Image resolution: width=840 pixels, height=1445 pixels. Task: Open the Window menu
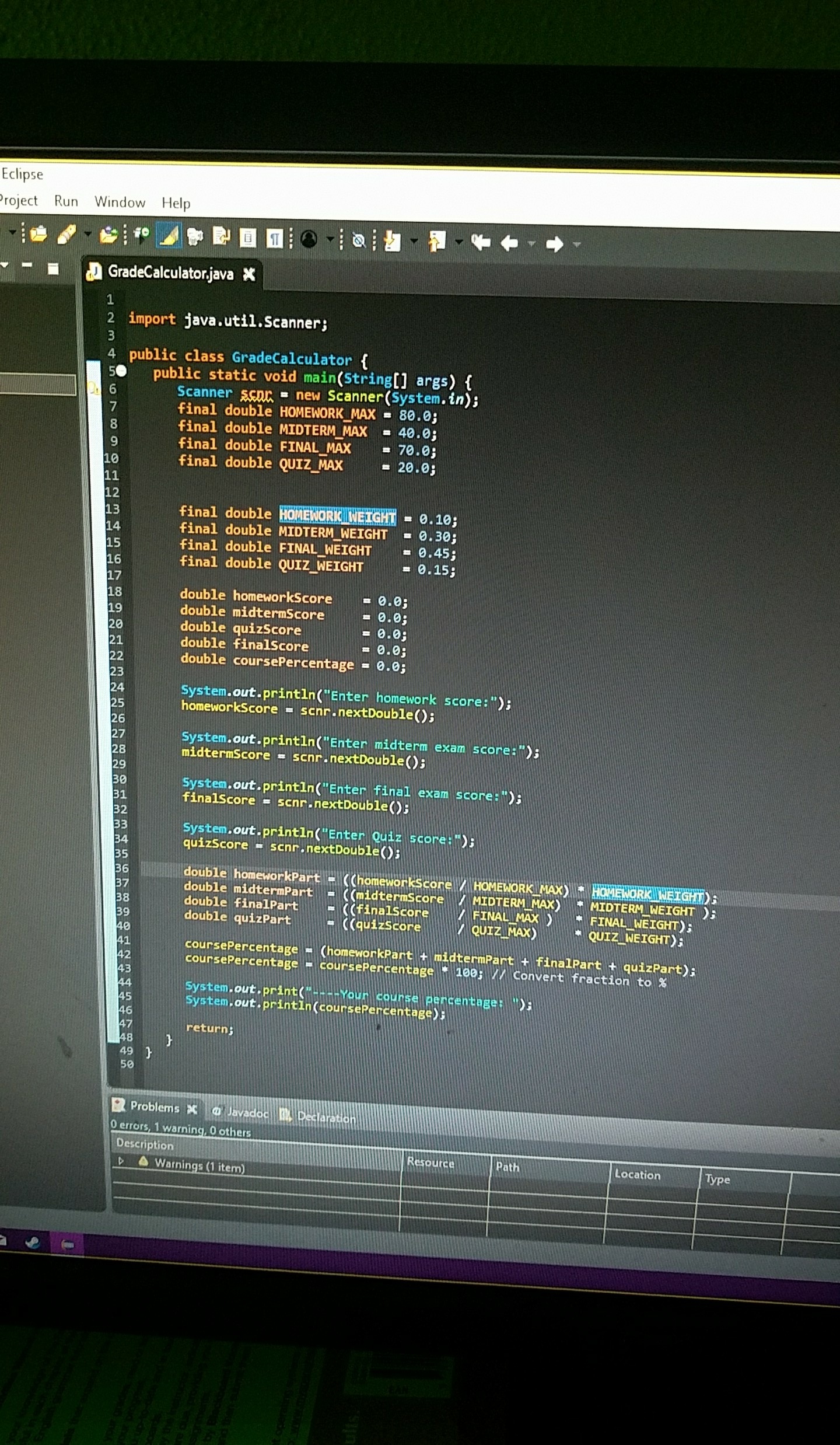click(120, 202)
